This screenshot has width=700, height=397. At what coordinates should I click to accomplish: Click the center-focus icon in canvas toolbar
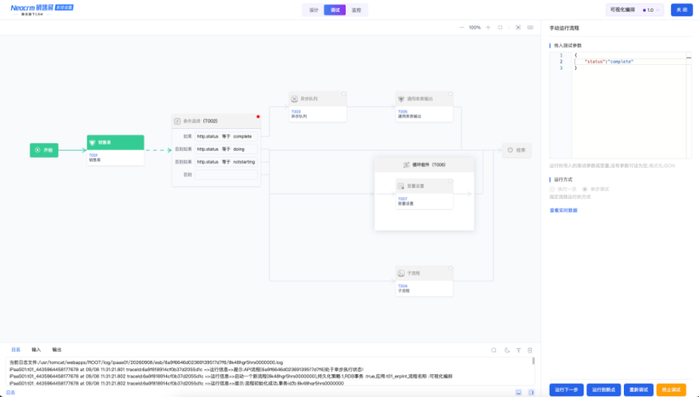(x=518, y=28)
